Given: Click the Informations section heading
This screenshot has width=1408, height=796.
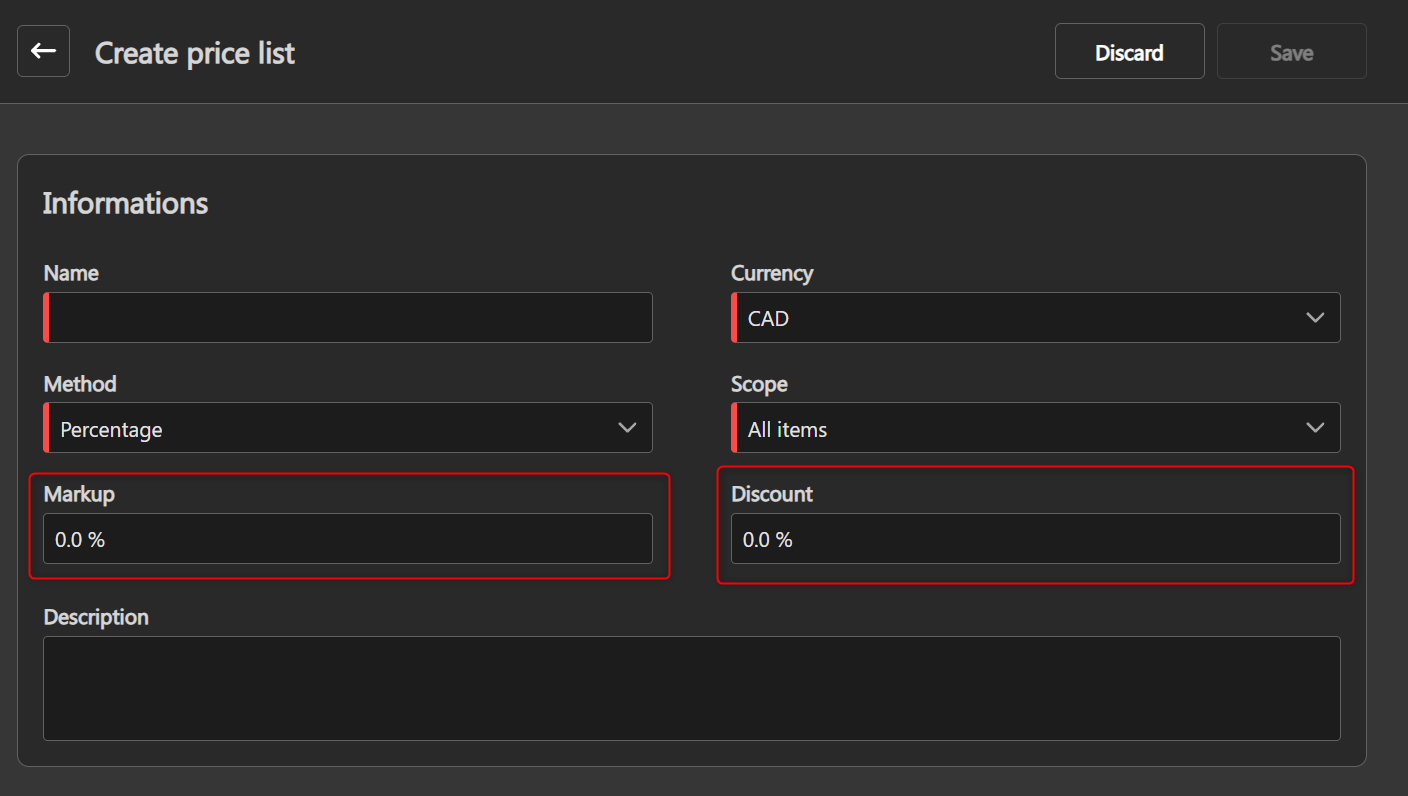Looking at the screenshot, I should (x=125, y=203).
